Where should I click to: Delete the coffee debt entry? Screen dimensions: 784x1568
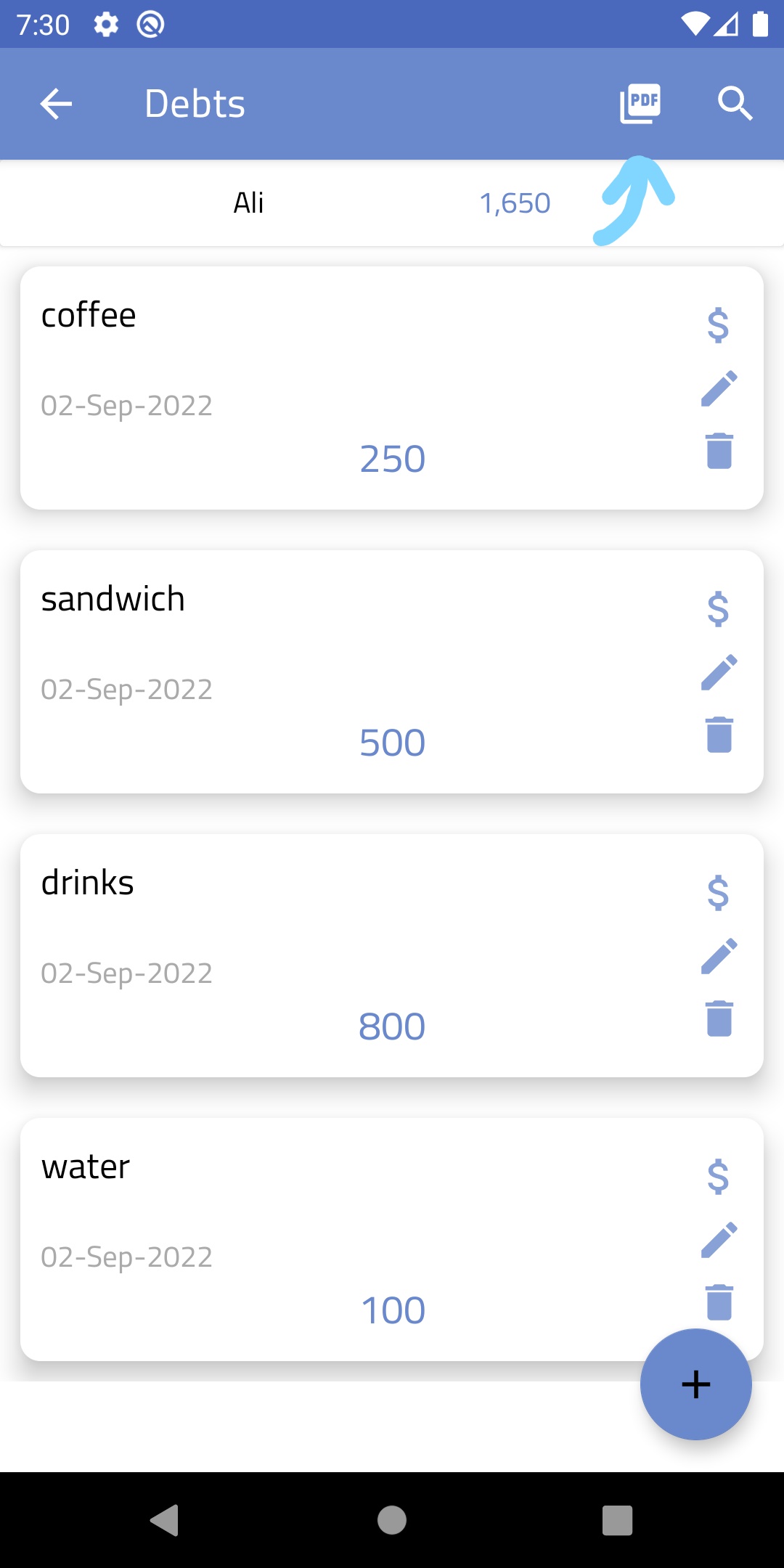tap(719, 451)
